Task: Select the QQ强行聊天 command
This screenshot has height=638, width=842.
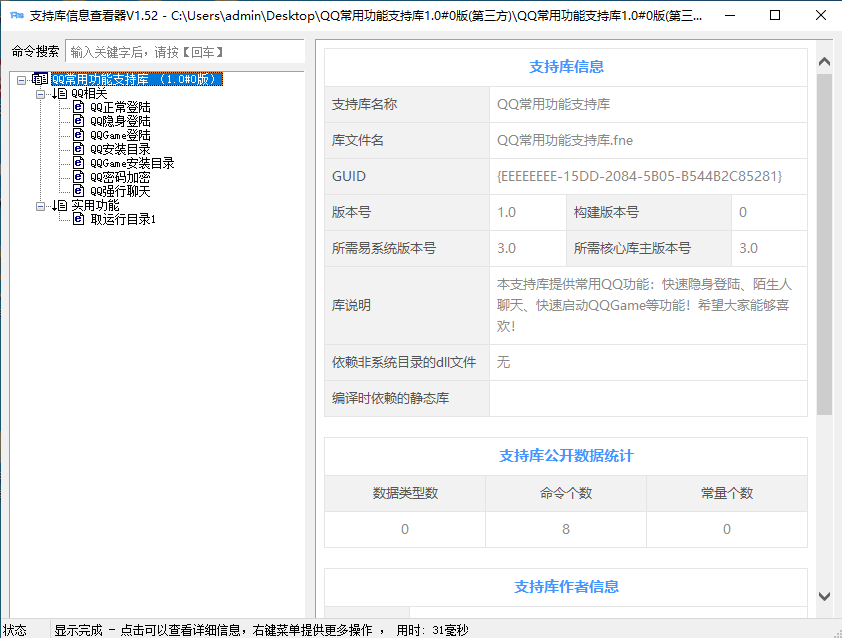Action: pyautogui.click(x=120, y=191)
